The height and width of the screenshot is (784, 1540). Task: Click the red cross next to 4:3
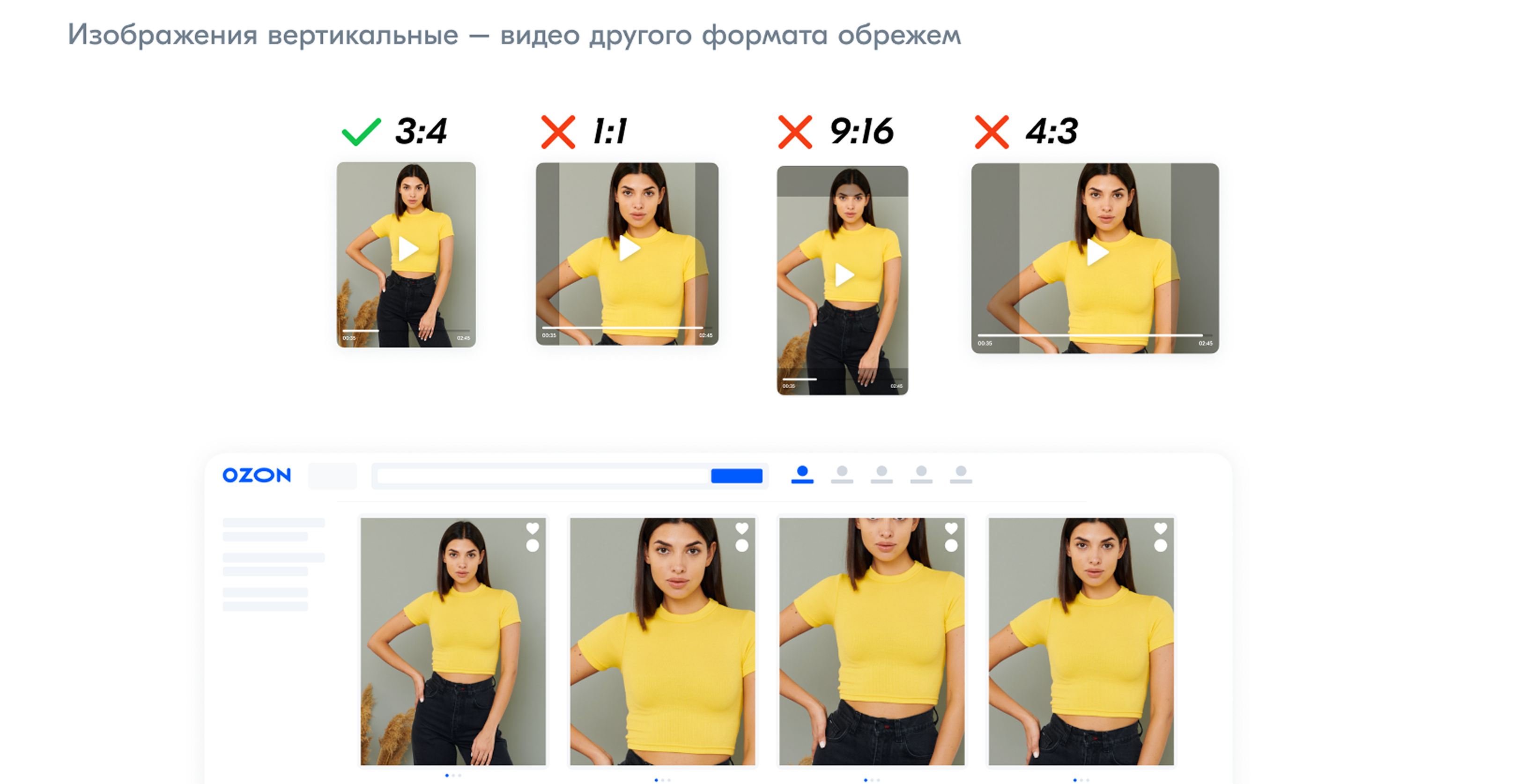coord(992,132)
